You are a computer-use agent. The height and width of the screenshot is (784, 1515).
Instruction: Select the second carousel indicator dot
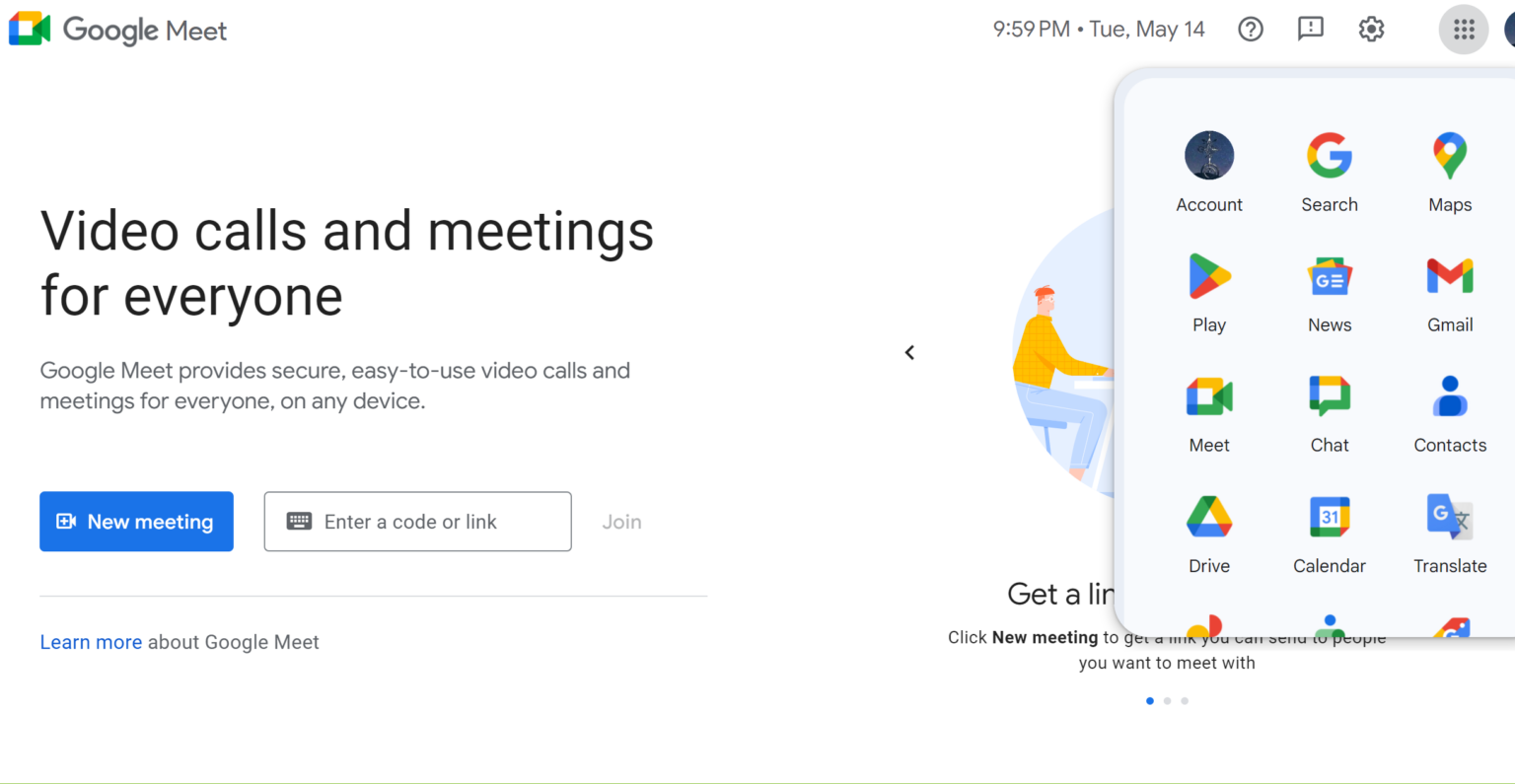pyautogui.click(x=1167, y=700)
